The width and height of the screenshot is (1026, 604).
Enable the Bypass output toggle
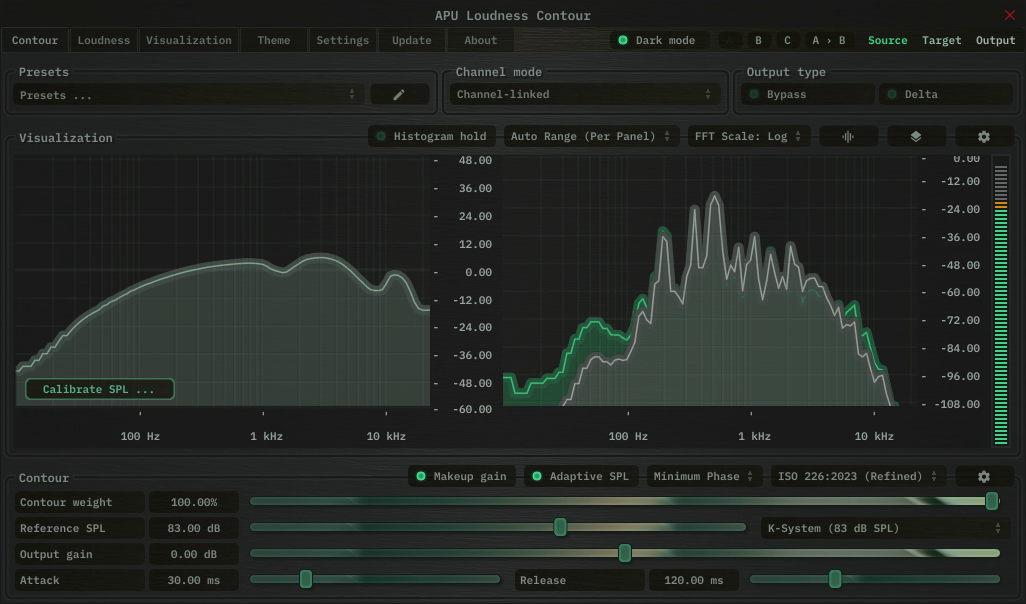coord(807,94)
